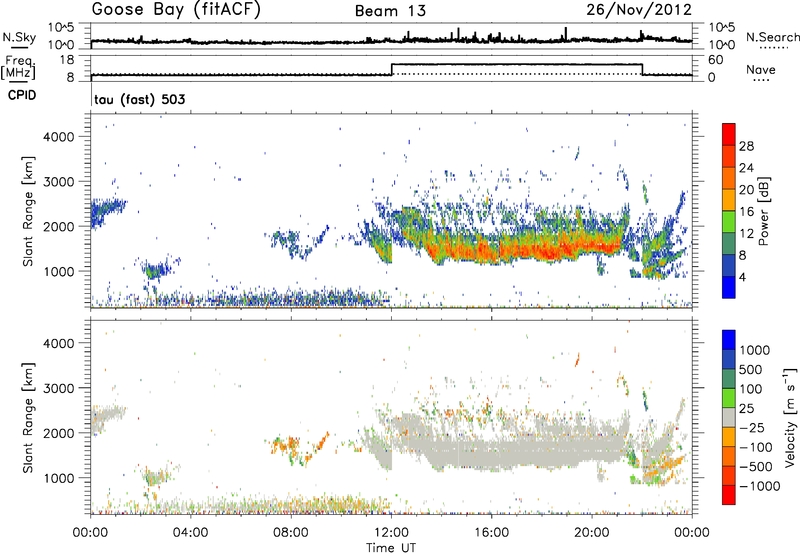The width and height of the screenshot is (800, 554).
Task: Click the "-500" label on Velocity colorbar
Action: coord(755,466)
